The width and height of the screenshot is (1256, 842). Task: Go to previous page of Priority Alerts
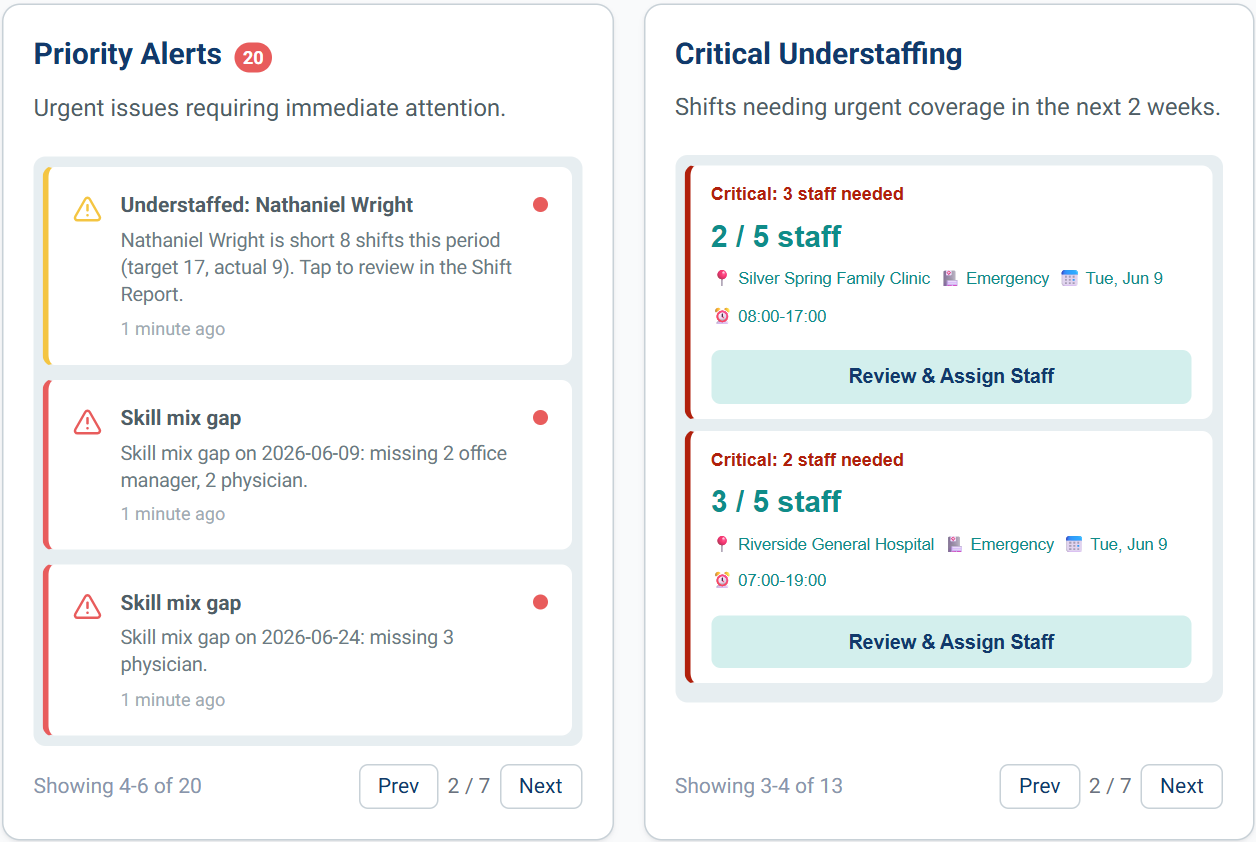(x=398, y=786)
